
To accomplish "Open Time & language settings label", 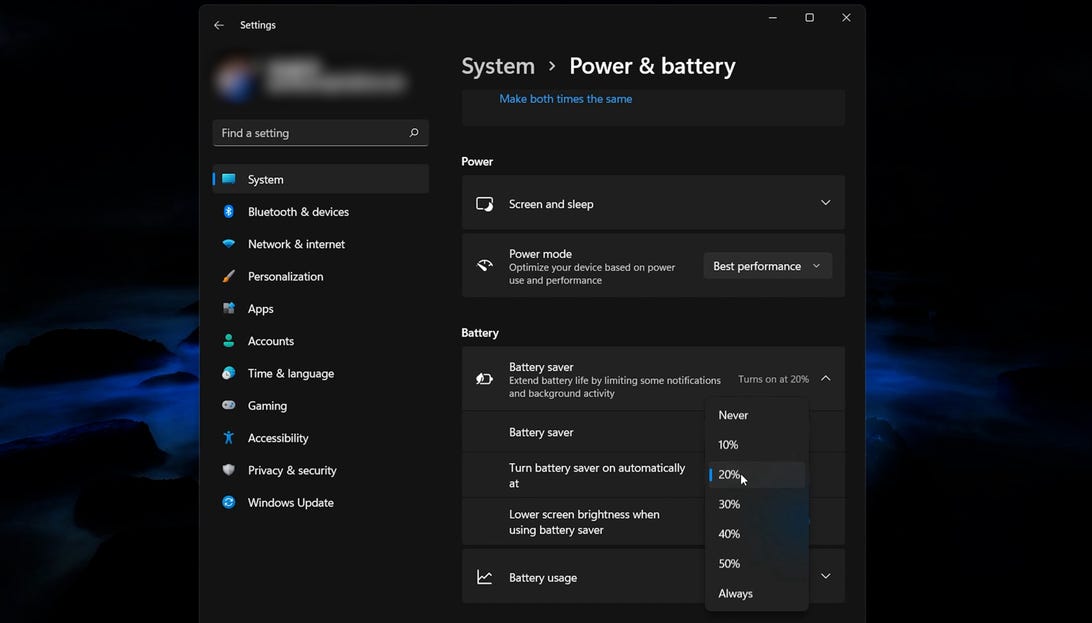I will (x=291, y=374).
